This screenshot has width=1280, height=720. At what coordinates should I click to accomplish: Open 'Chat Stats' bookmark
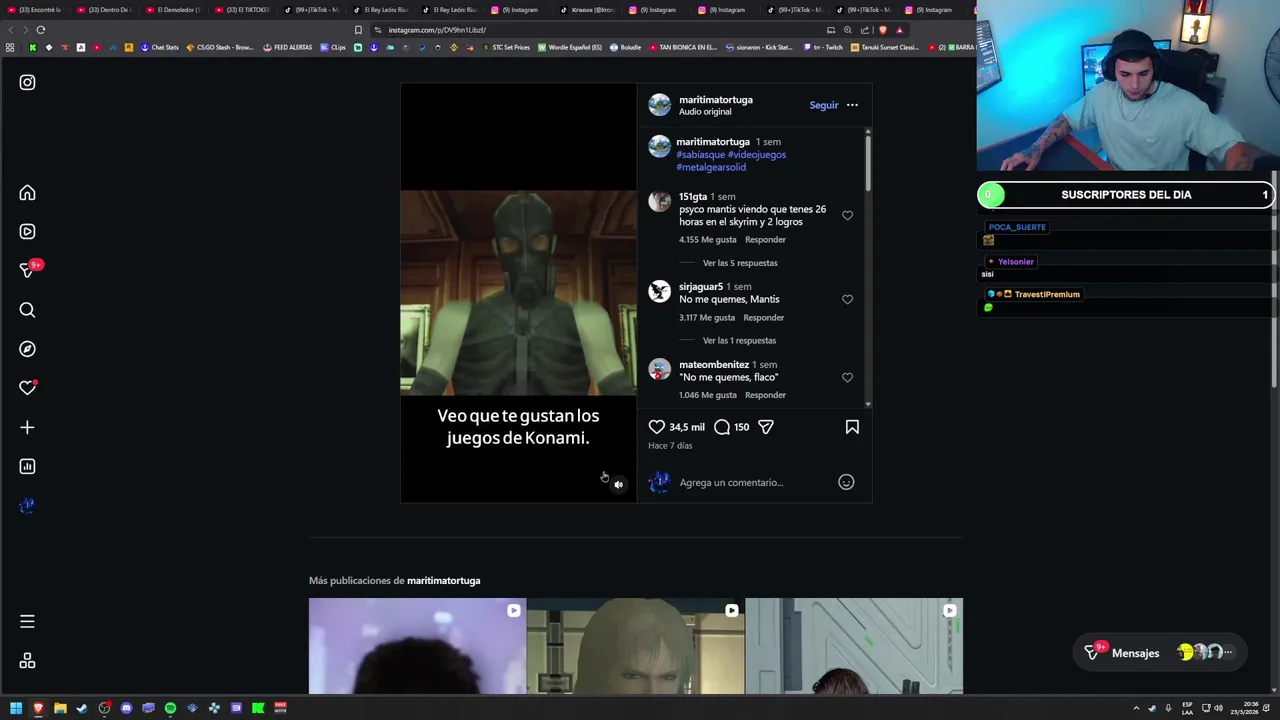pyautogui.click(x=160, y=47)
